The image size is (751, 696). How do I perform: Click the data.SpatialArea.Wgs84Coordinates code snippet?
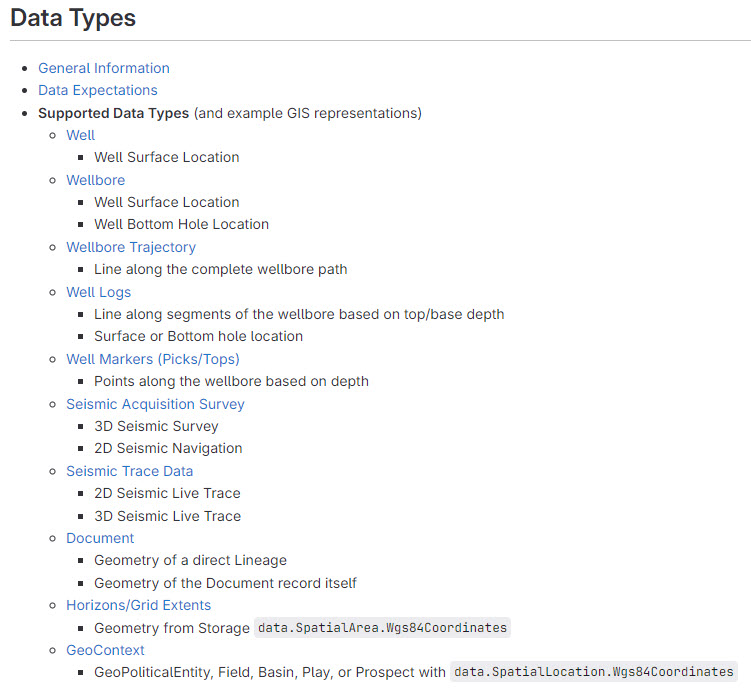[x=383, y=628]
